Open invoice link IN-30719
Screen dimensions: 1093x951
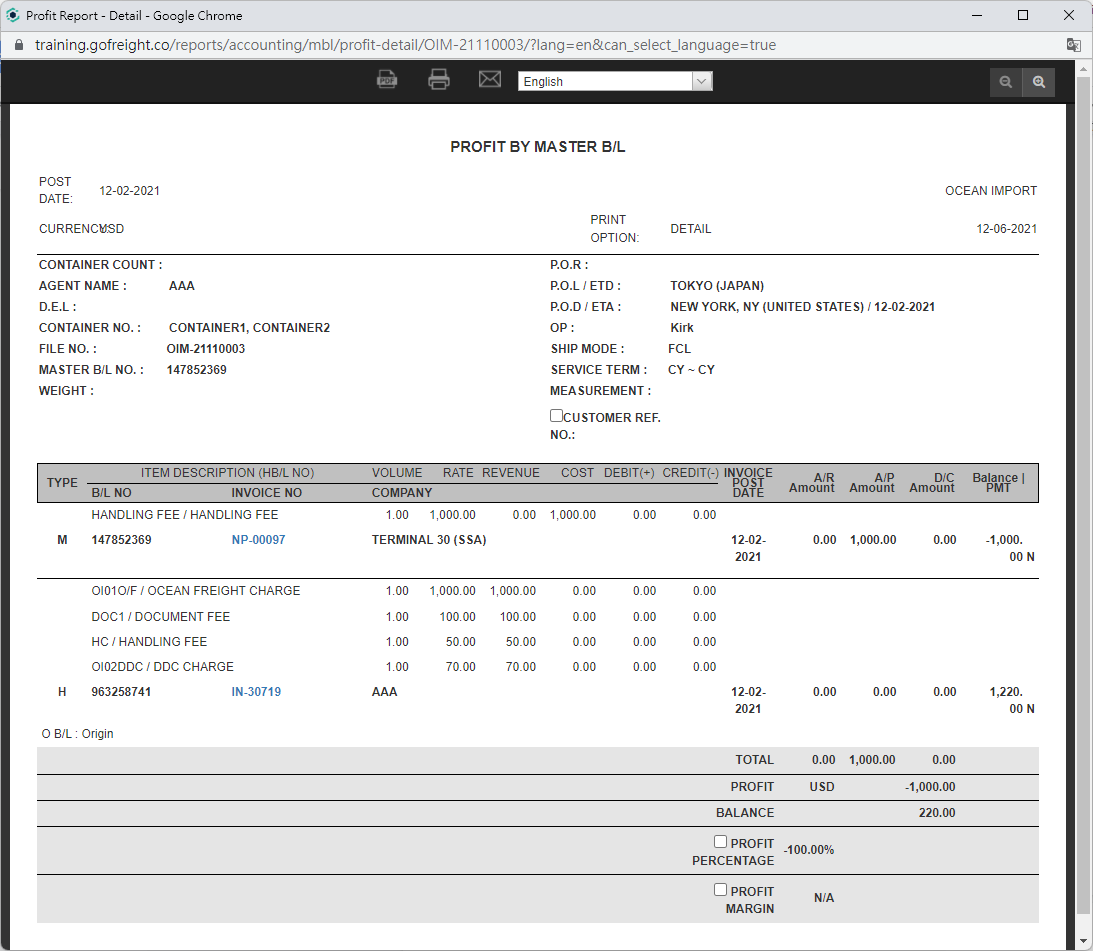(256, 692)
